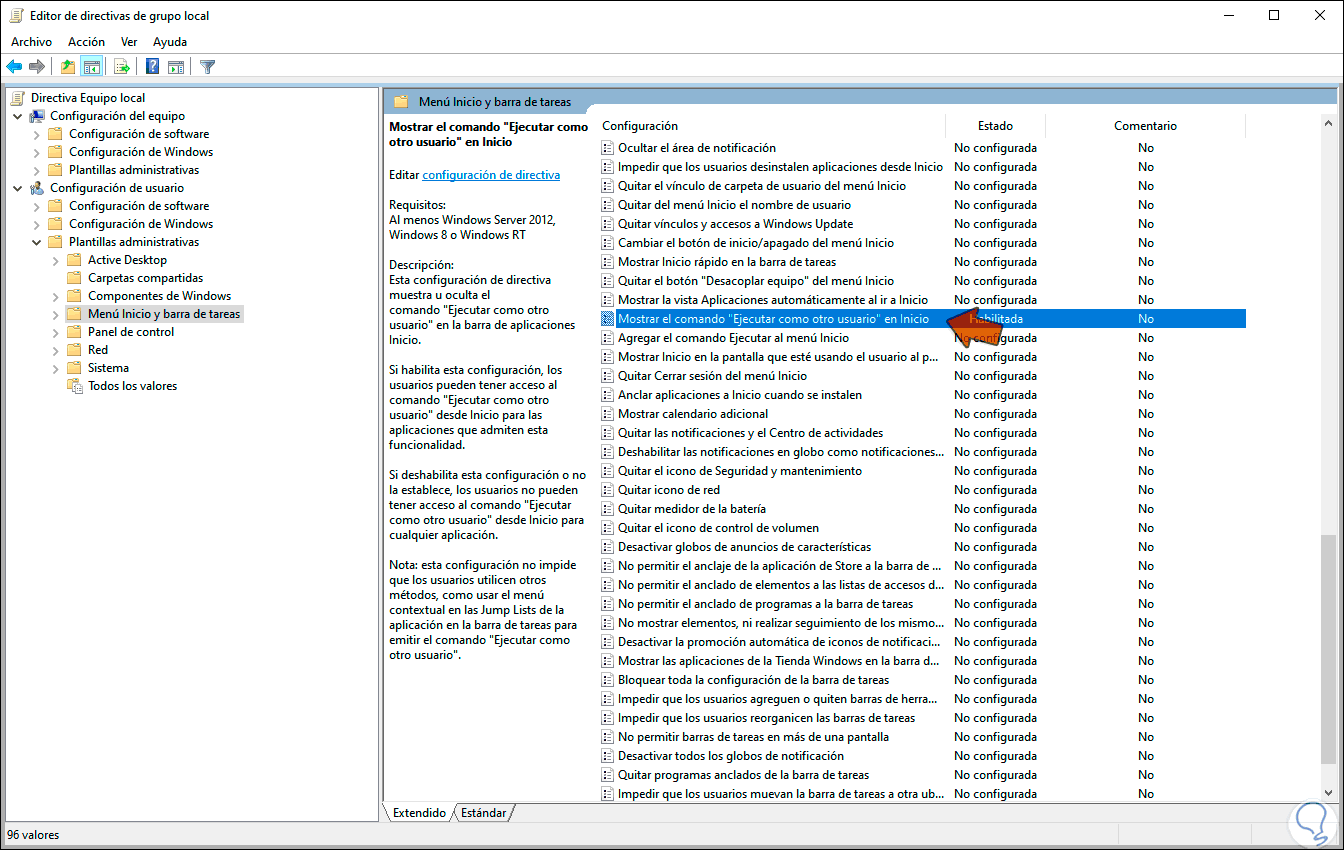The height and width of the screenshot is (850, 1344).
Task: Click the folder icon next to Carpetas compartidas
Action: 74,278
